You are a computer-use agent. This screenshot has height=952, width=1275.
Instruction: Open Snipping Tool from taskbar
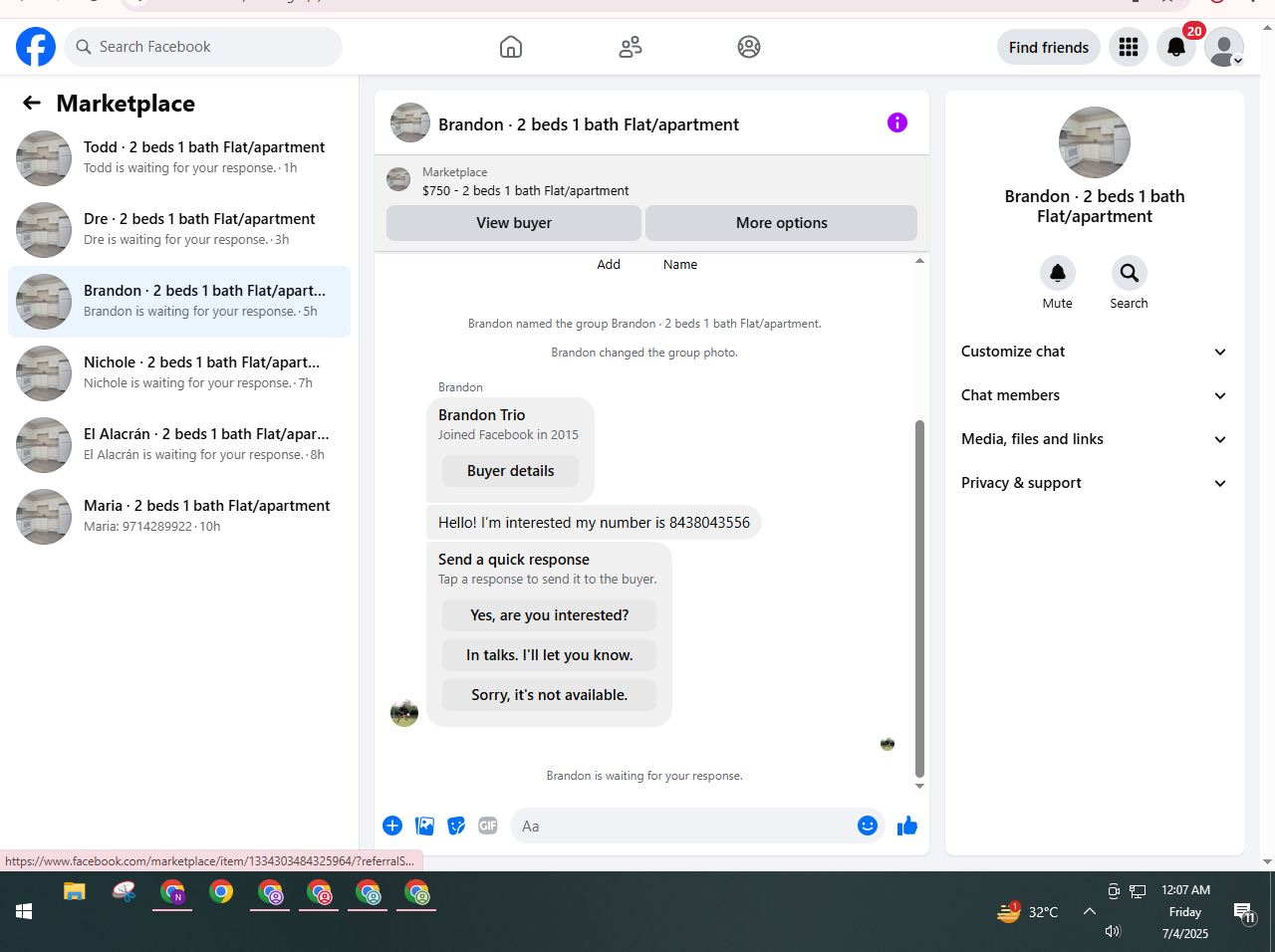click(x=124, y=892)
